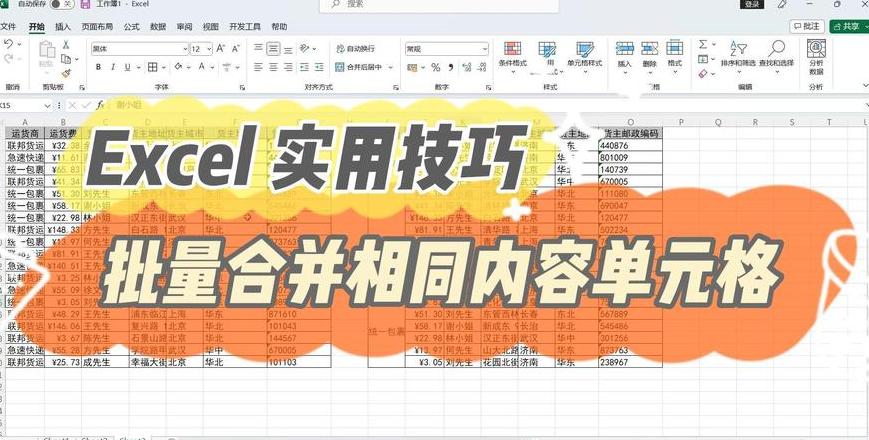Click the Paste clipboard icon
Viewport: 869px width, 440px height.
(x=47, y=49)
